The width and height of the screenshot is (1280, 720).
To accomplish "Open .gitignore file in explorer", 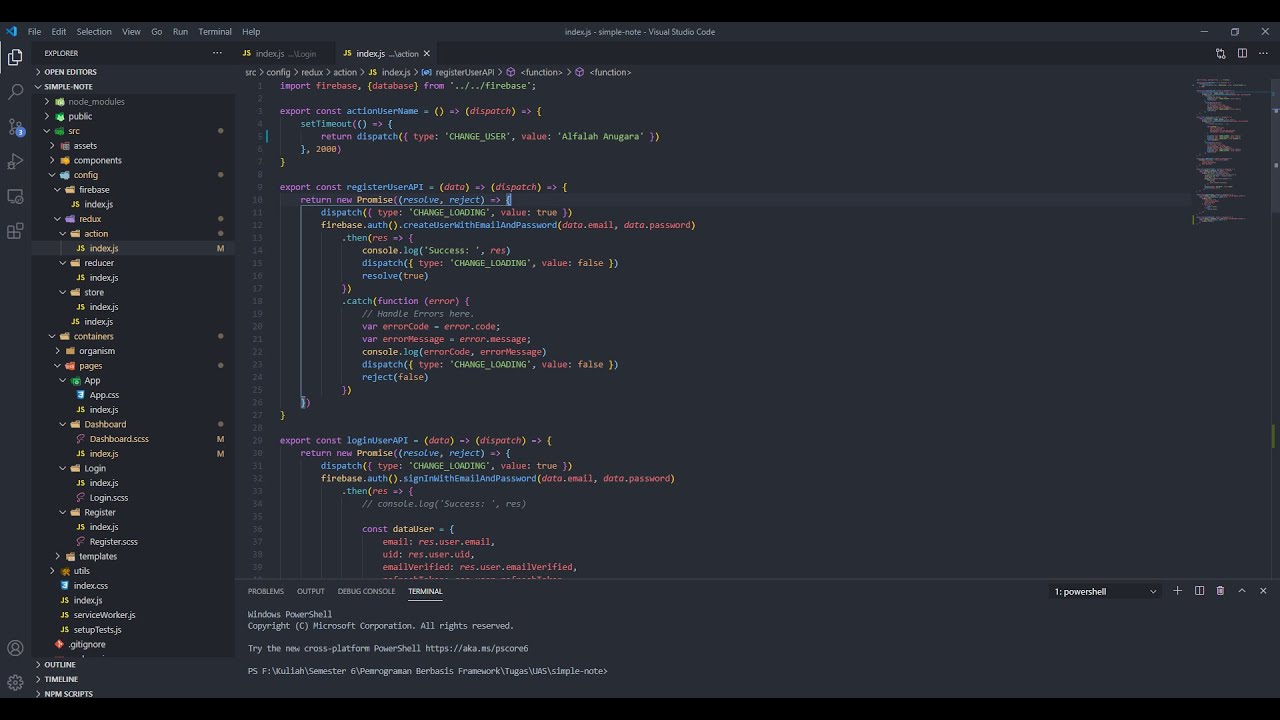I will pyautogui.click(x=88, y=644).
